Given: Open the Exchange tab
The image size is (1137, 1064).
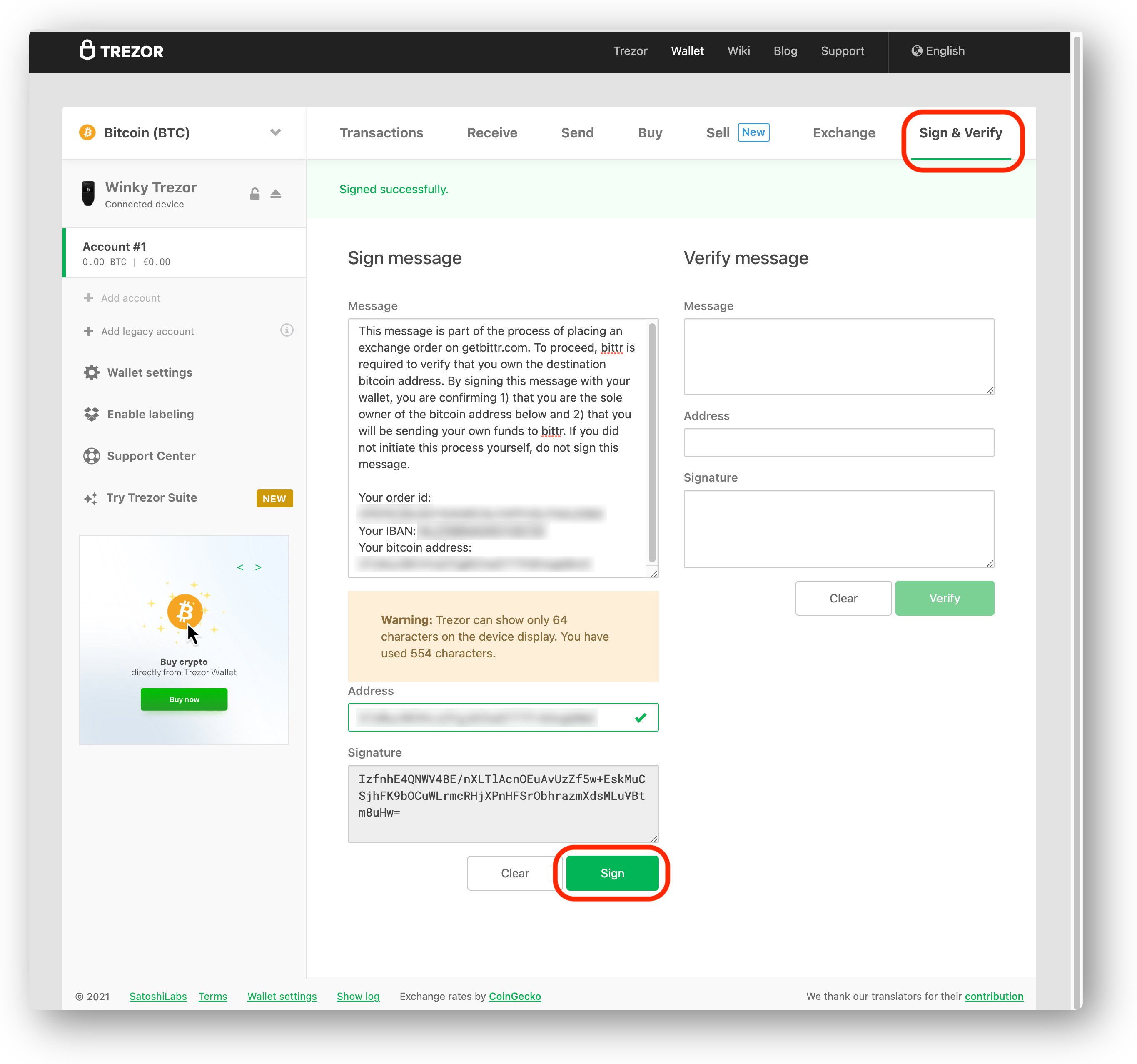Looking at the screenshot, I should [x=844, y=133].
